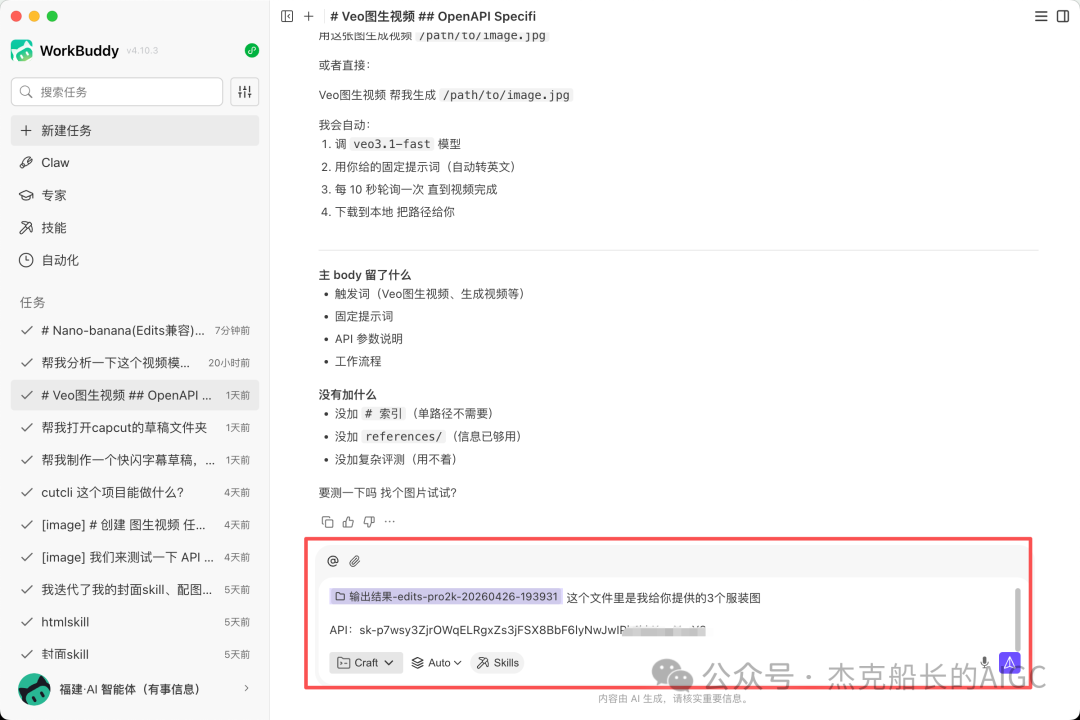
Task: Open the 自动化 section
Action: (135, 260)
